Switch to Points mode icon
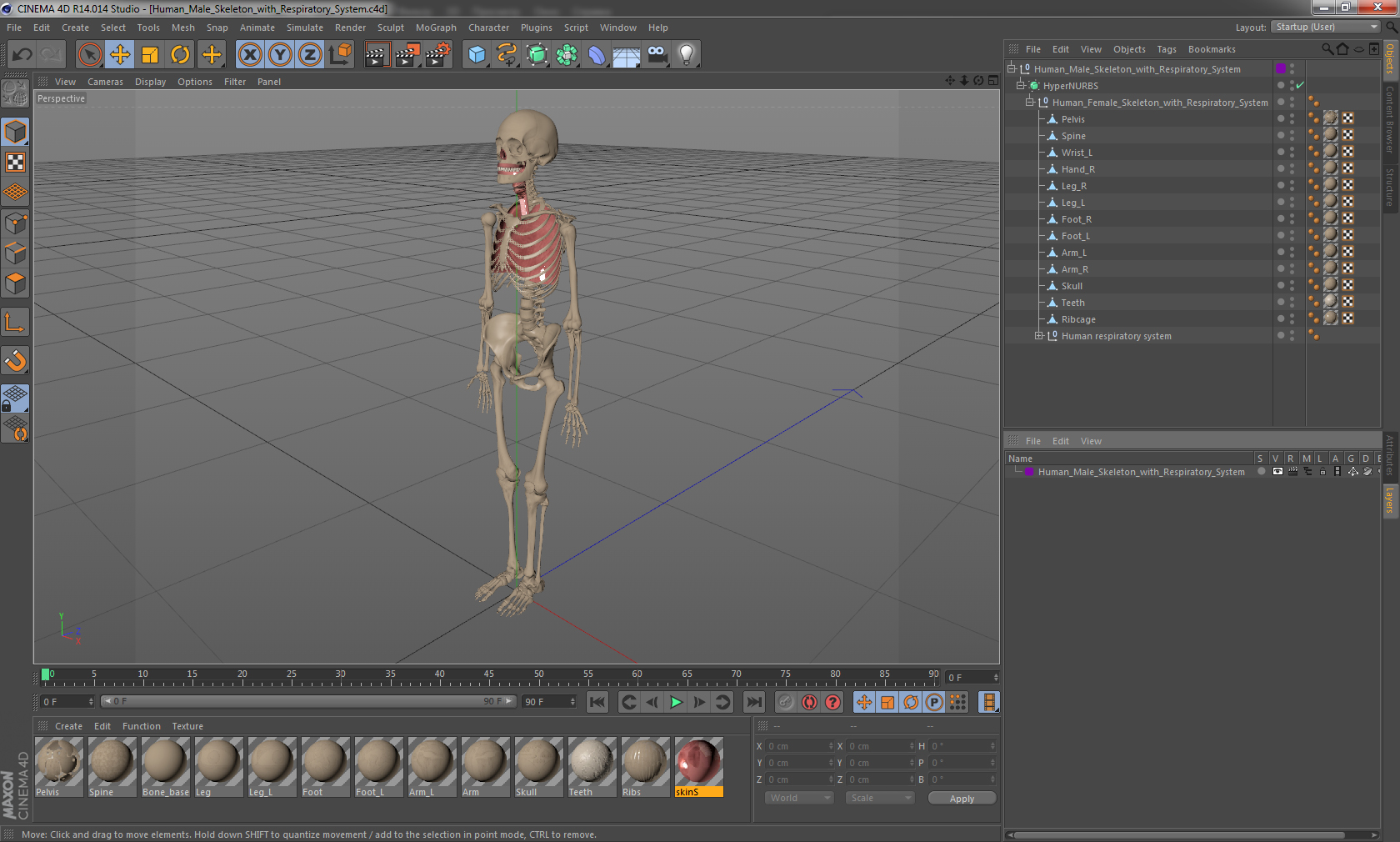Image resolution: width=1400 pixels, height=842 pixels. 15,223
